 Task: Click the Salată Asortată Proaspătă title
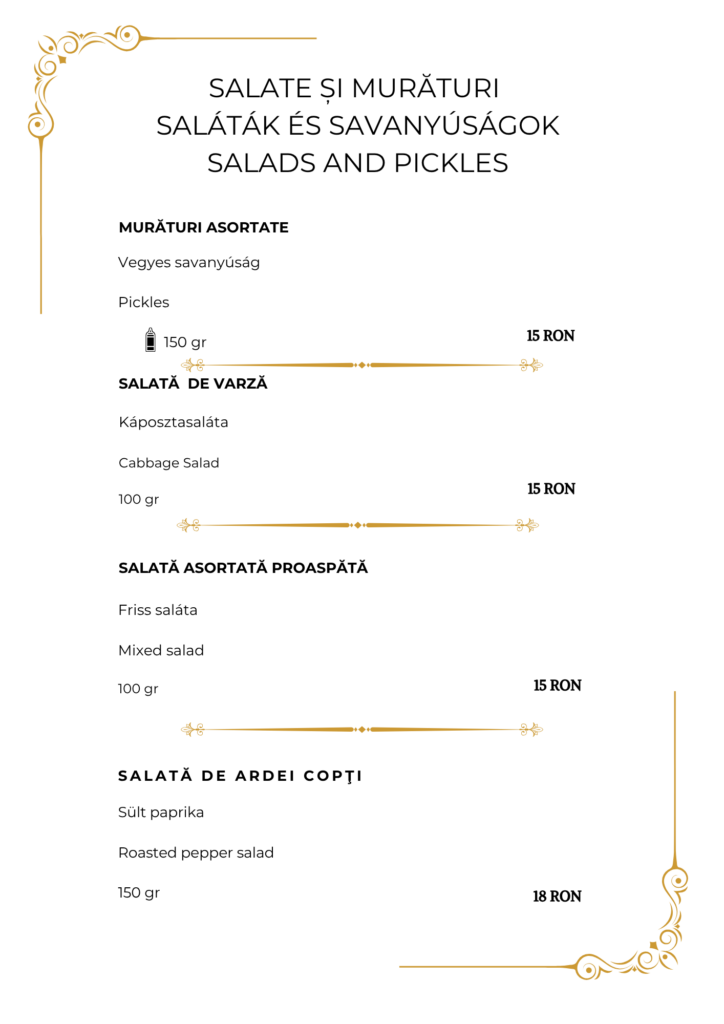tap(243, 568)
